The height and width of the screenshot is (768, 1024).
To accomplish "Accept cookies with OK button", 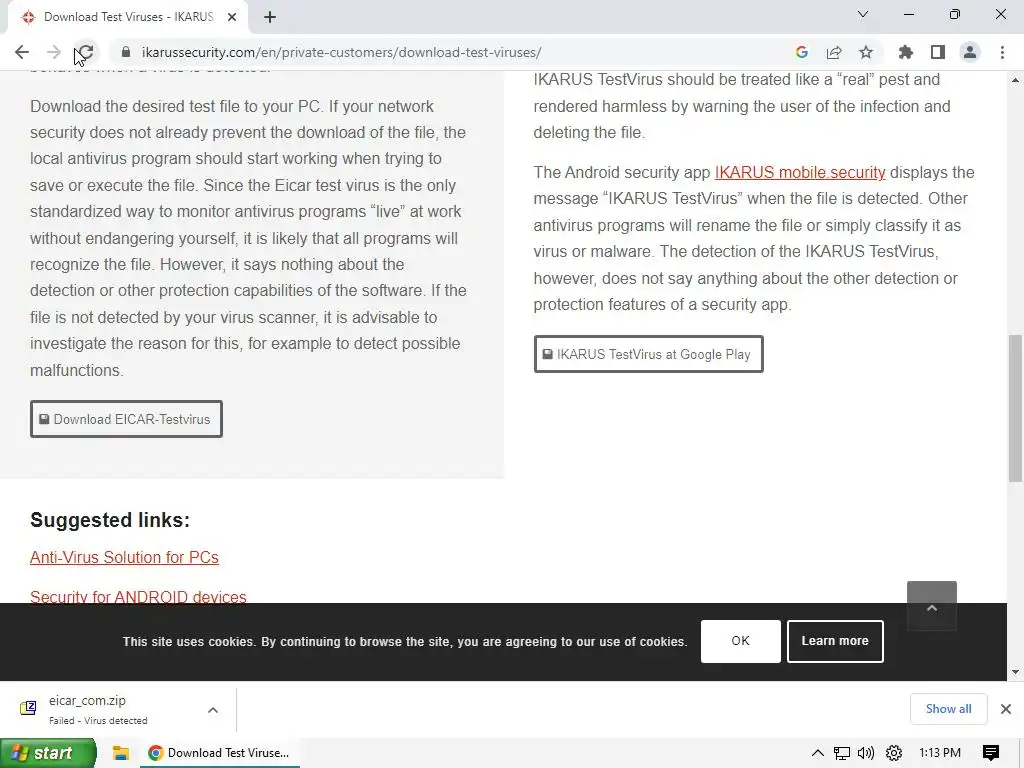I will 741,641.
